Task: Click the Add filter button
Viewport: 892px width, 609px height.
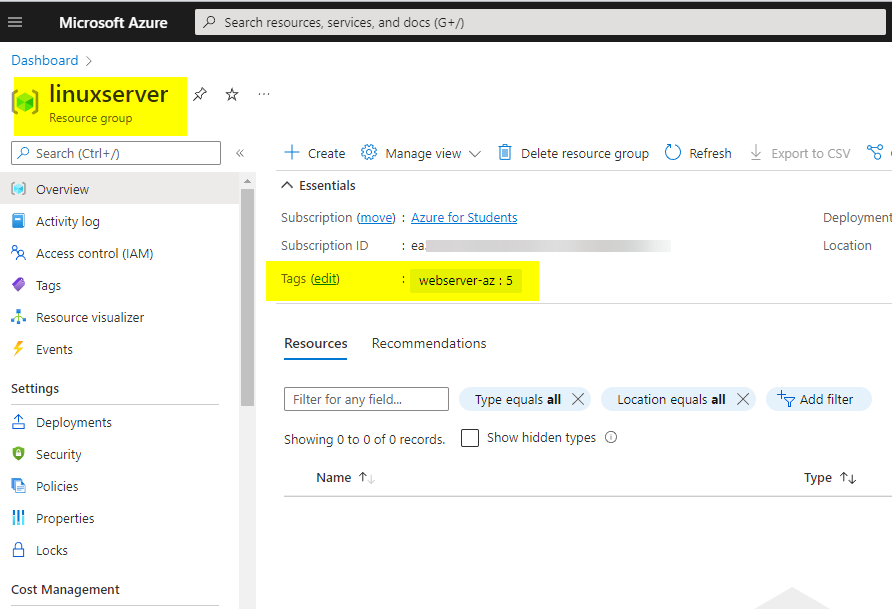Action: (x=819, y=399)
